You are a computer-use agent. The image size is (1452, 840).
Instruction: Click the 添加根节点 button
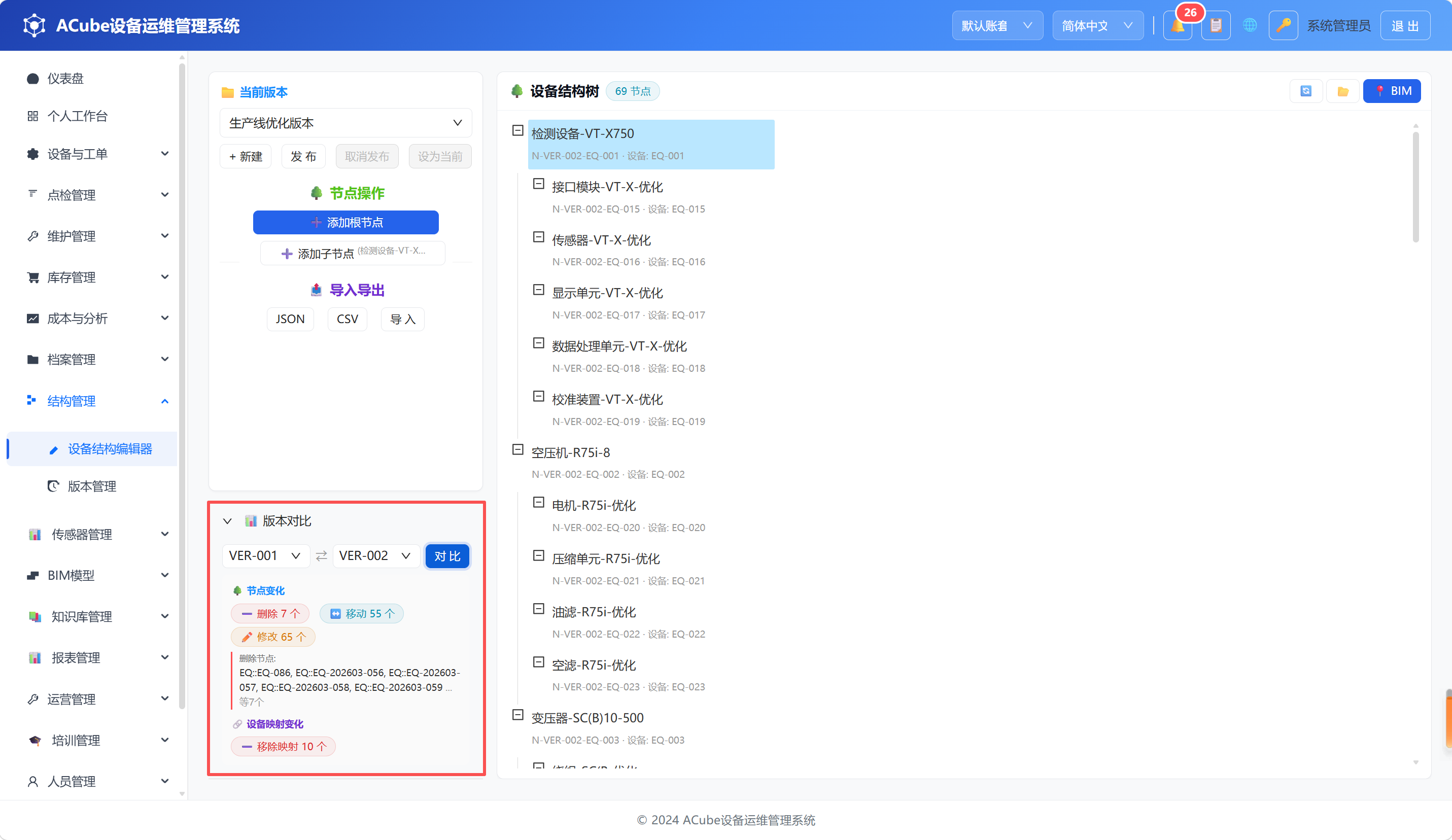tap(345, 222)
